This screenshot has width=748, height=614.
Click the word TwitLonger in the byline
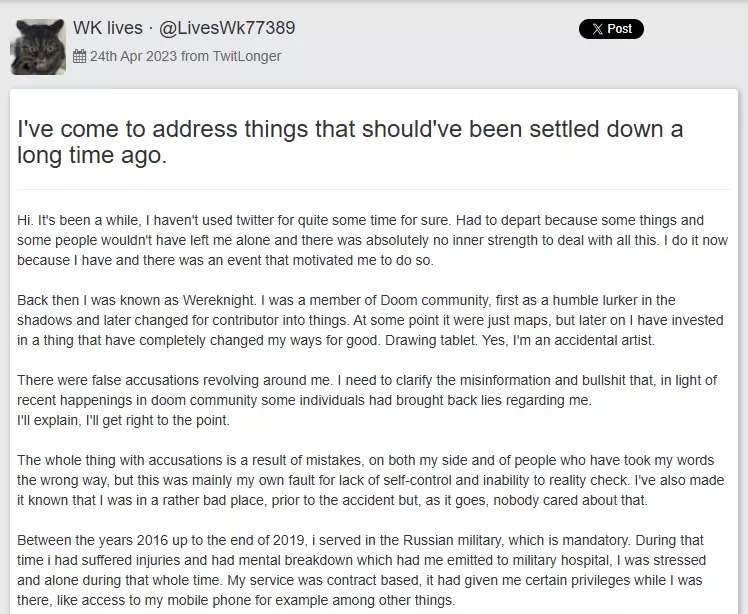coord(247,57)
